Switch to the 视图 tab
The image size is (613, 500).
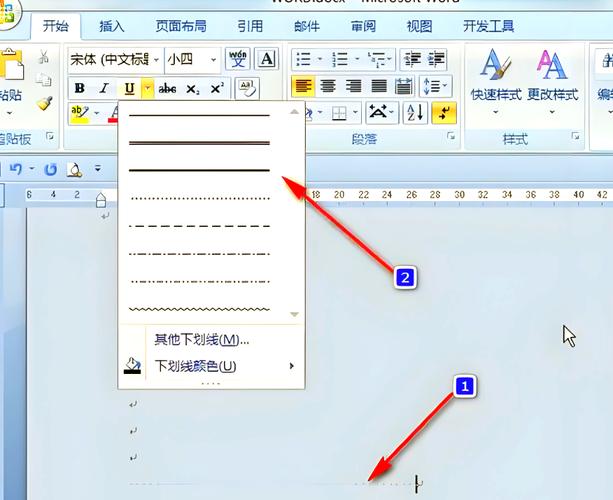(x=419, y=26)
